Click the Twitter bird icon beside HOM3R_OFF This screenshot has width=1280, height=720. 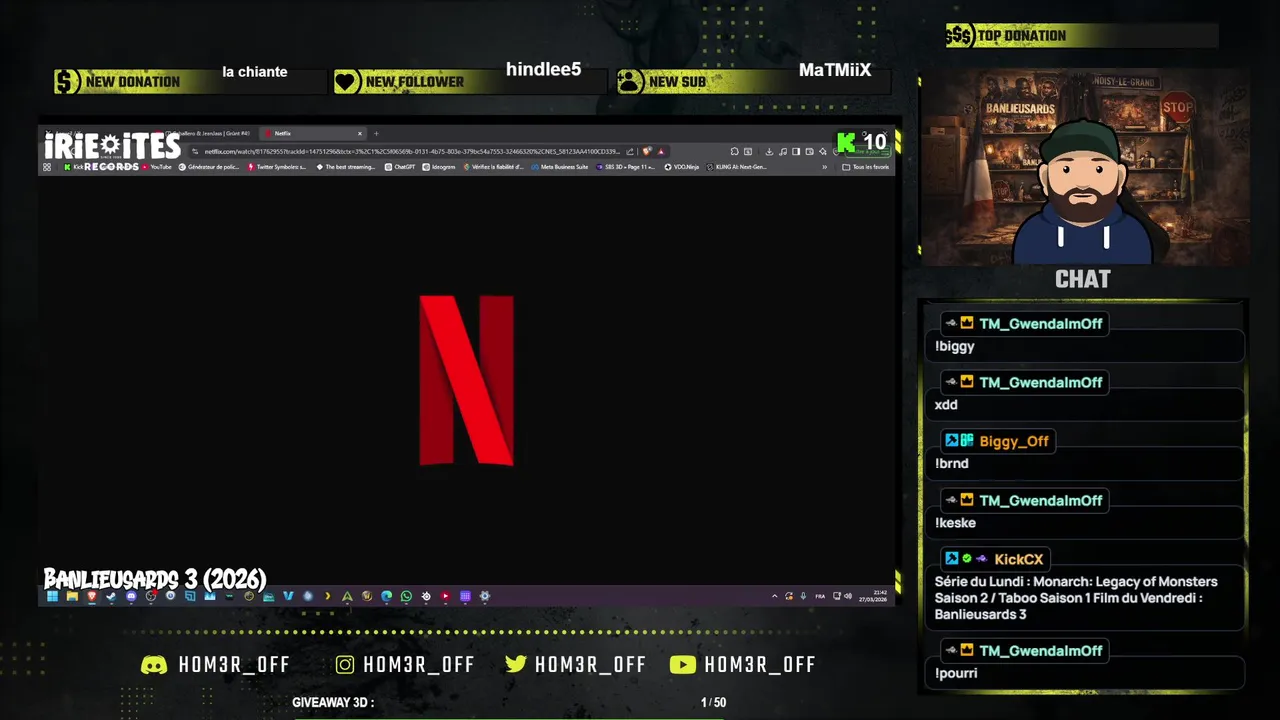[x=516, y=665]
